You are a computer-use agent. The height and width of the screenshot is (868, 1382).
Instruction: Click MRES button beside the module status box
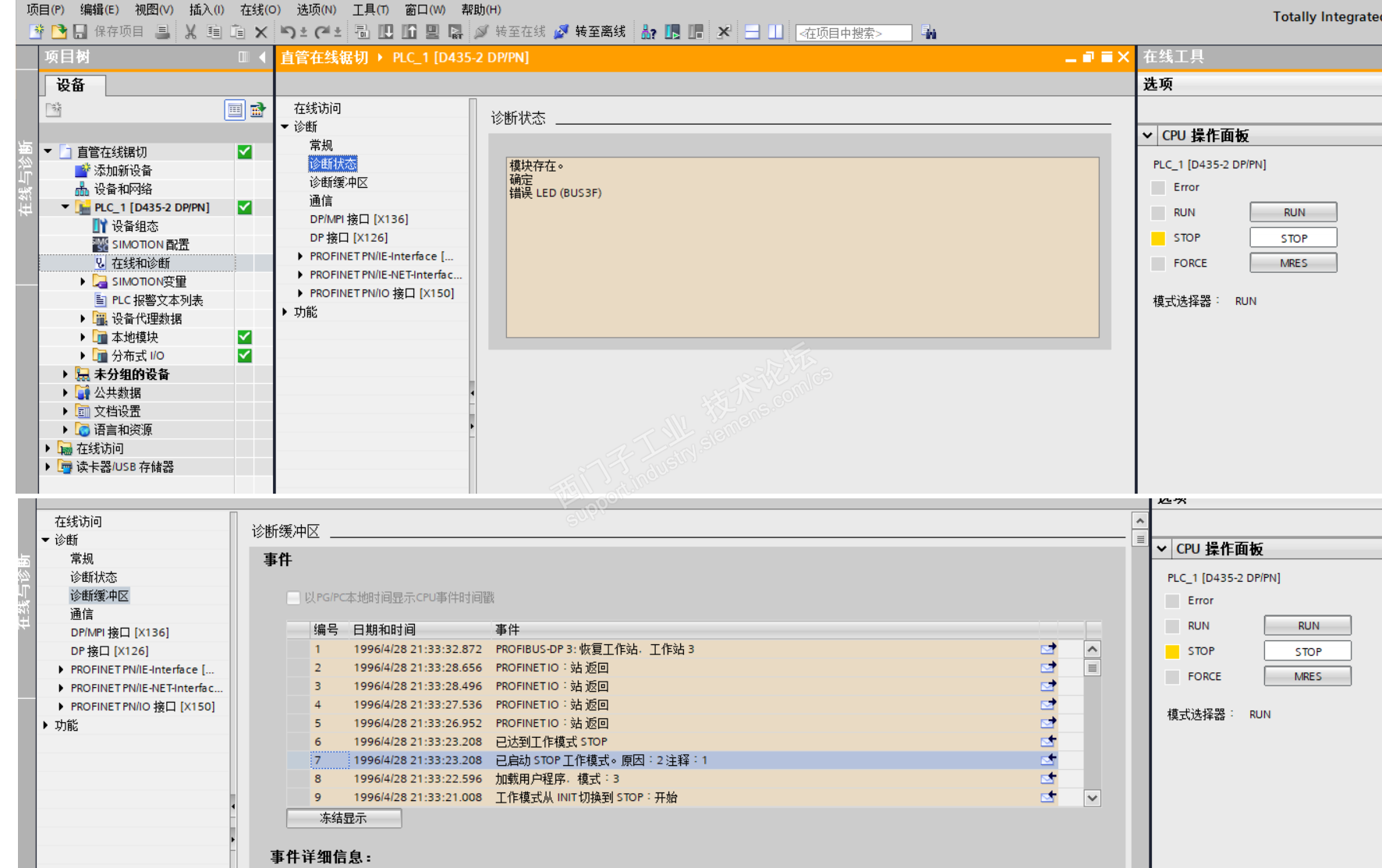point(1293,263)
